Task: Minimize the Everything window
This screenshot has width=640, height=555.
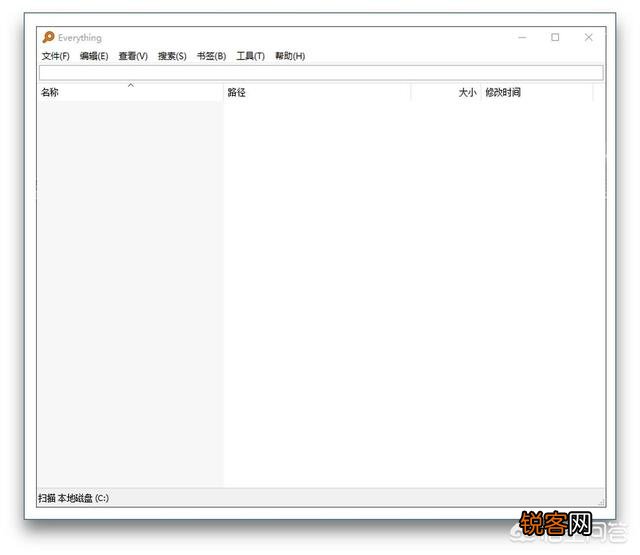Action: [x=522, y=38]
